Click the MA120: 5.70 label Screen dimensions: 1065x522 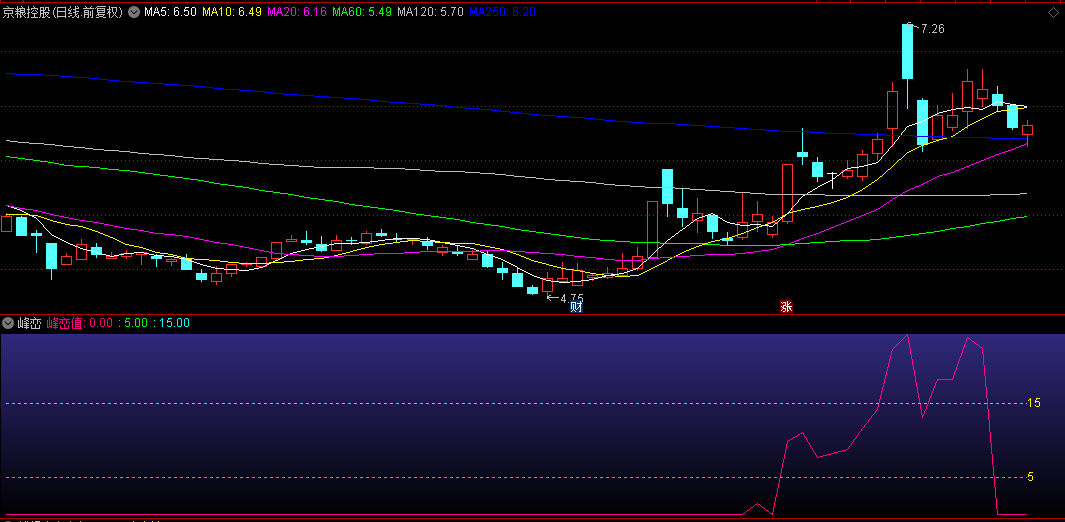click(x=431, y=12)
